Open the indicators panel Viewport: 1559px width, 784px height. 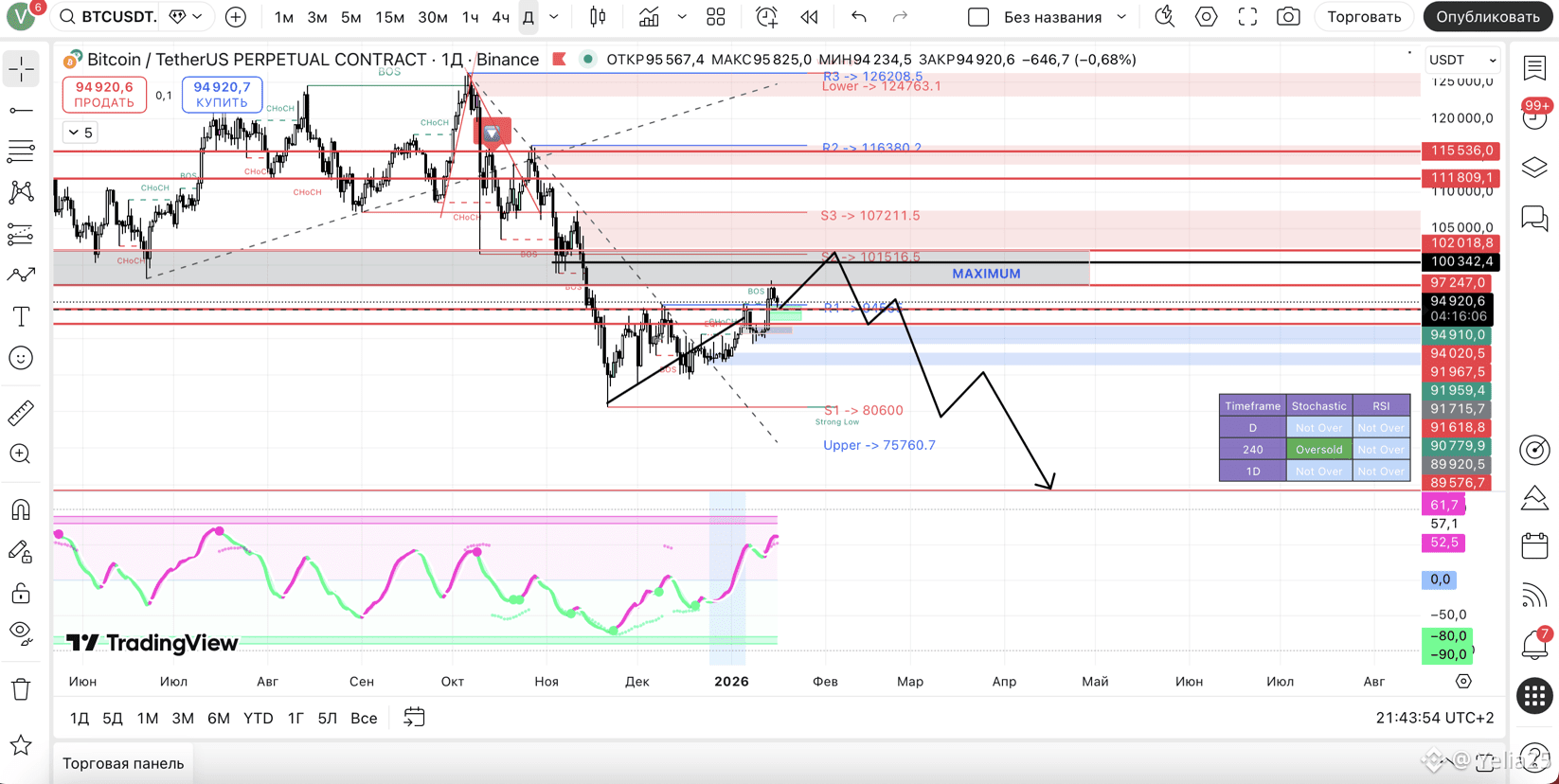[x=649, y=17]
